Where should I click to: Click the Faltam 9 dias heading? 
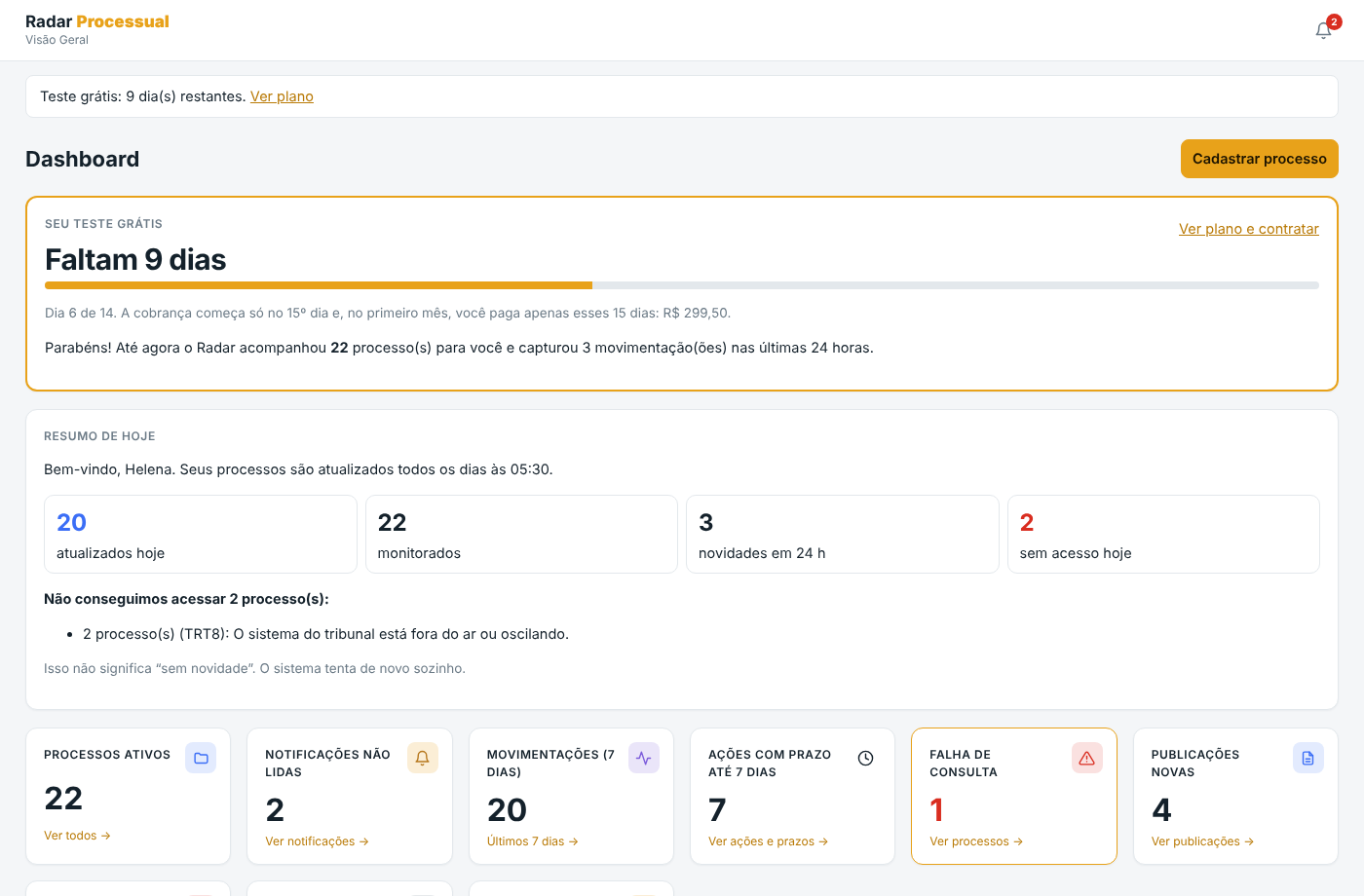point(135,260)
